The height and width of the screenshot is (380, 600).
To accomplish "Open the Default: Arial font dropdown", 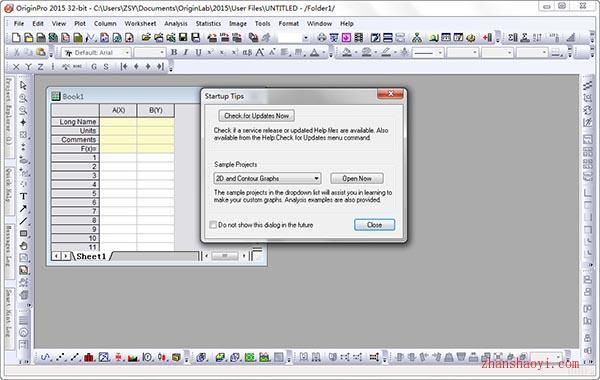I will 96,52.
